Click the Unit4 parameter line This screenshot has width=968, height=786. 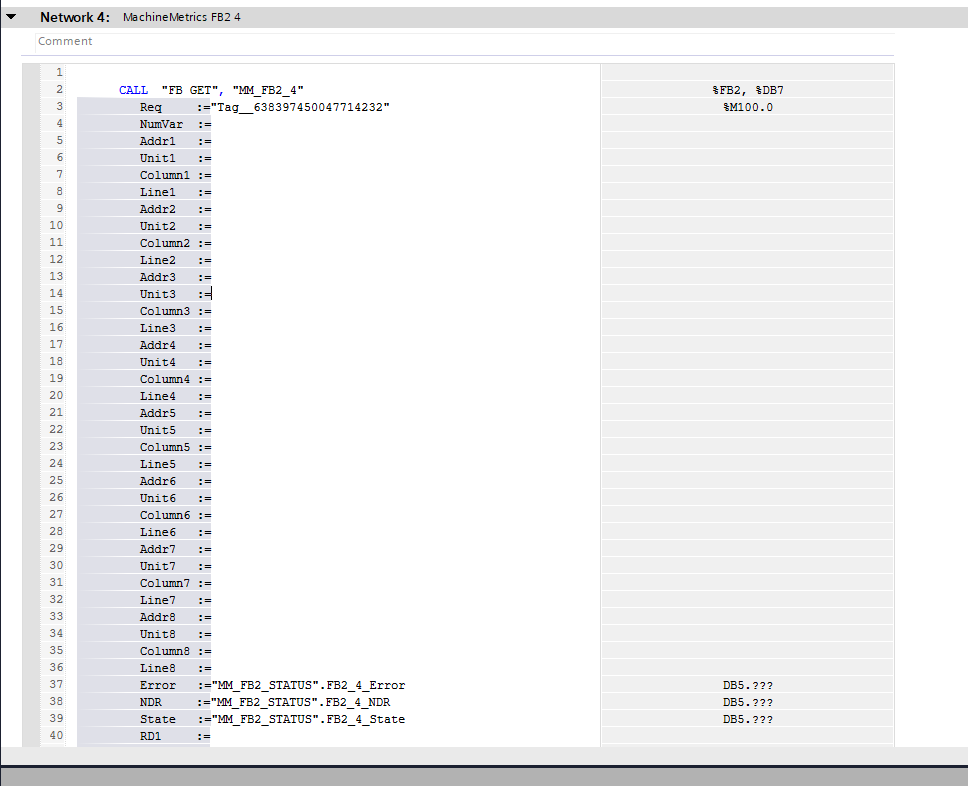(x=157, y=362)
